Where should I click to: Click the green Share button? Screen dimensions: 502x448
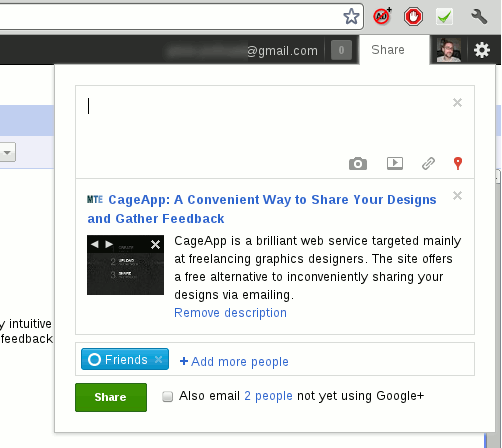click(x=111, y=397)
